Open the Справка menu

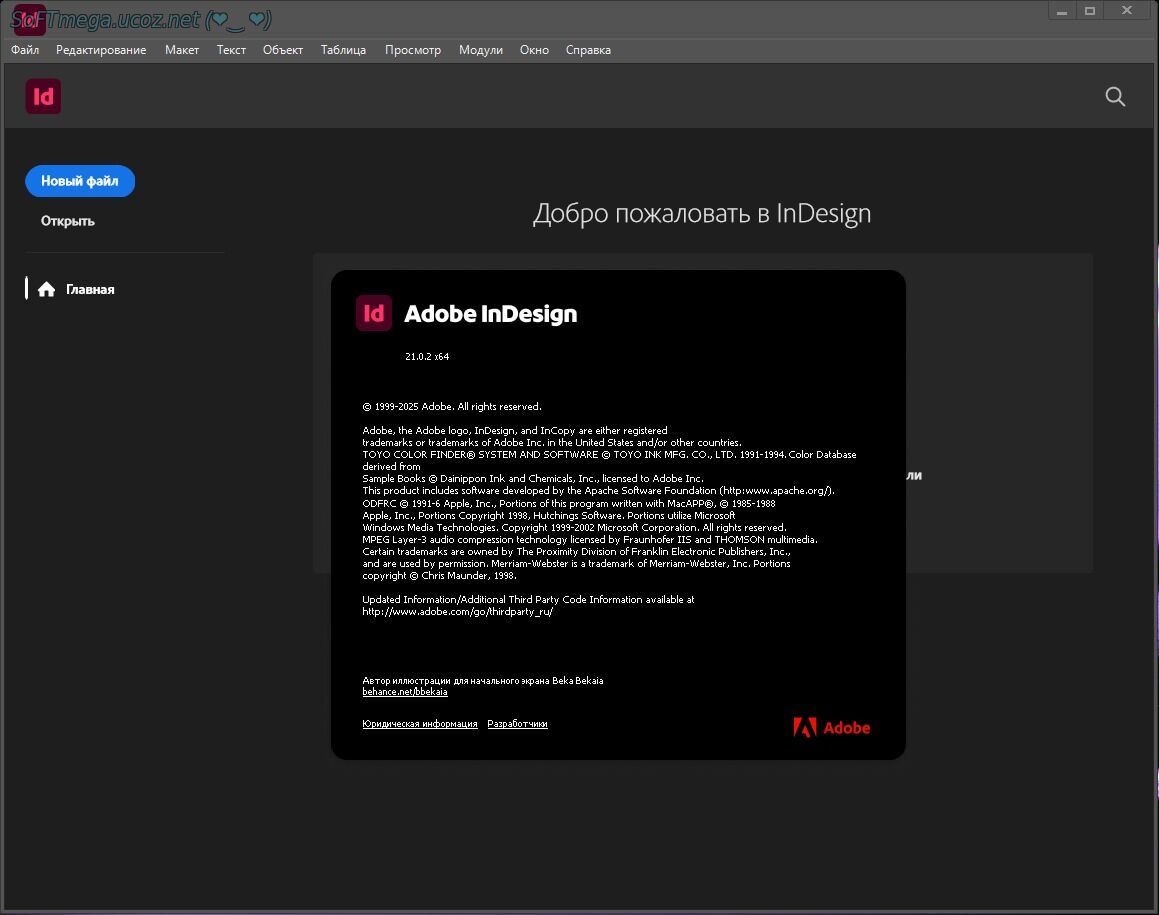(x=588, y=50)
